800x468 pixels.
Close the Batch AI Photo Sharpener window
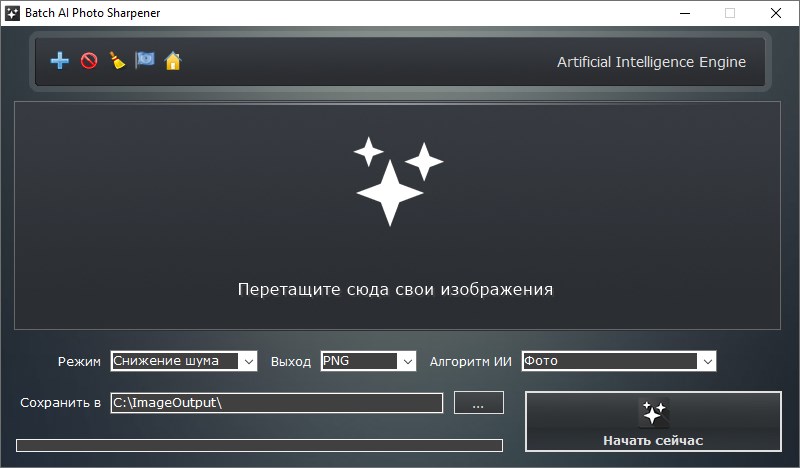[x=776, y=13]
